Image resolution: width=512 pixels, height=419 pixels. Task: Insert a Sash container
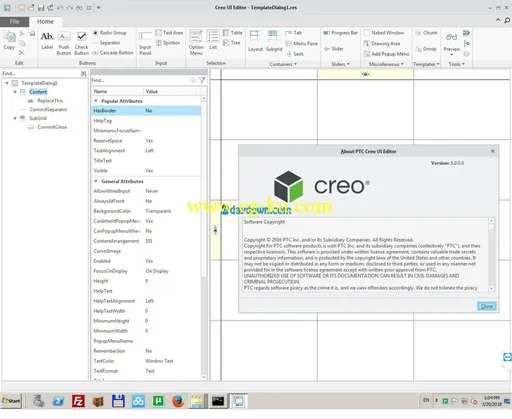295,54
